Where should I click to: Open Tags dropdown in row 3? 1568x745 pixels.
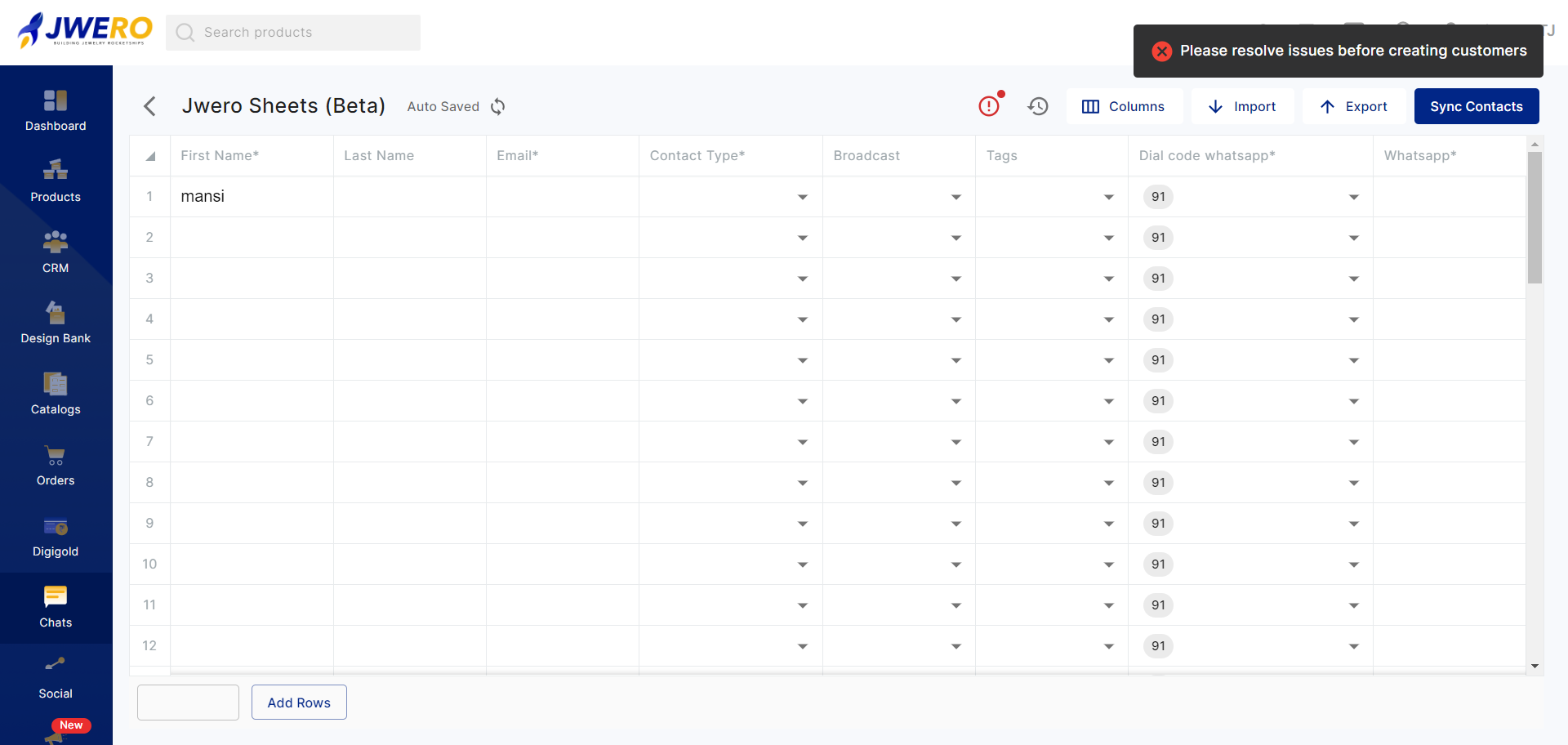[1108, 279]
